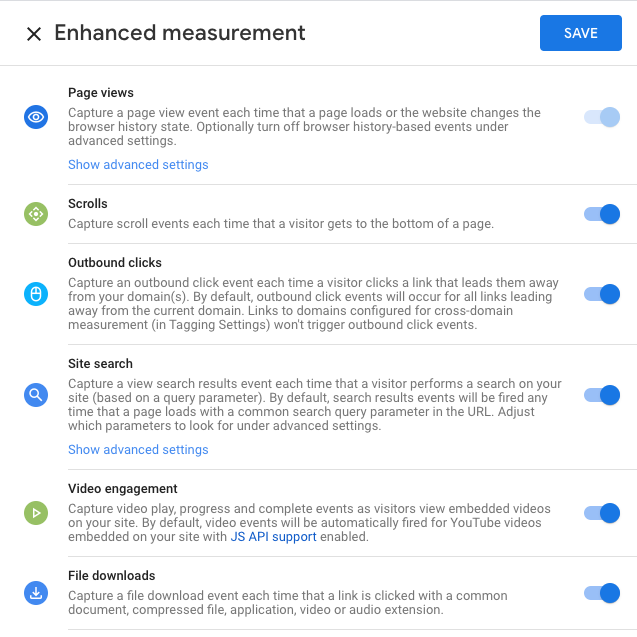This screenshot has height=637, width=637.
Task: Select the File downloads heading
Action: pos(112,576)
